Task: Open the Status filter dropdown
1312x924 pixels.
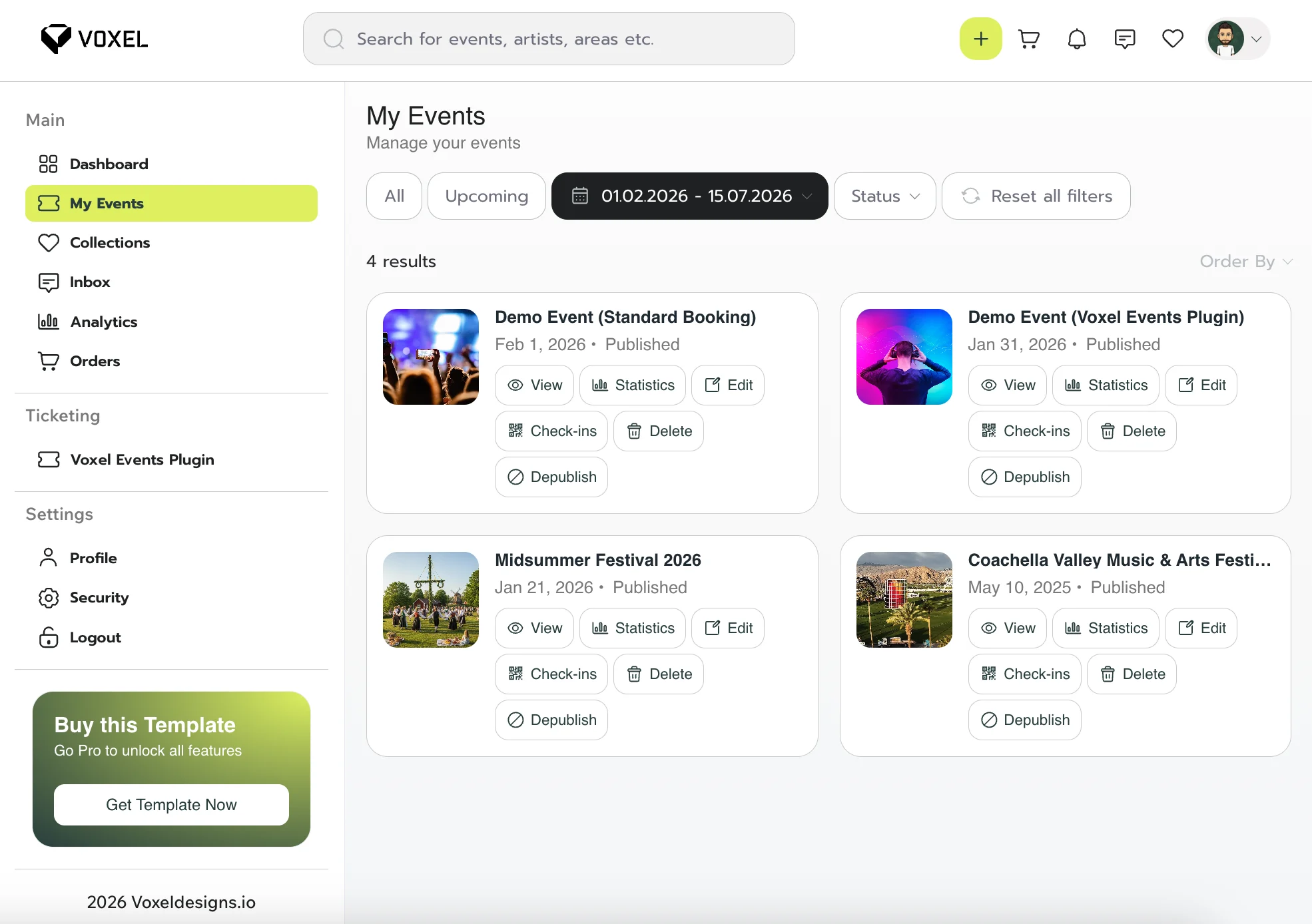Action: (884, 196)
